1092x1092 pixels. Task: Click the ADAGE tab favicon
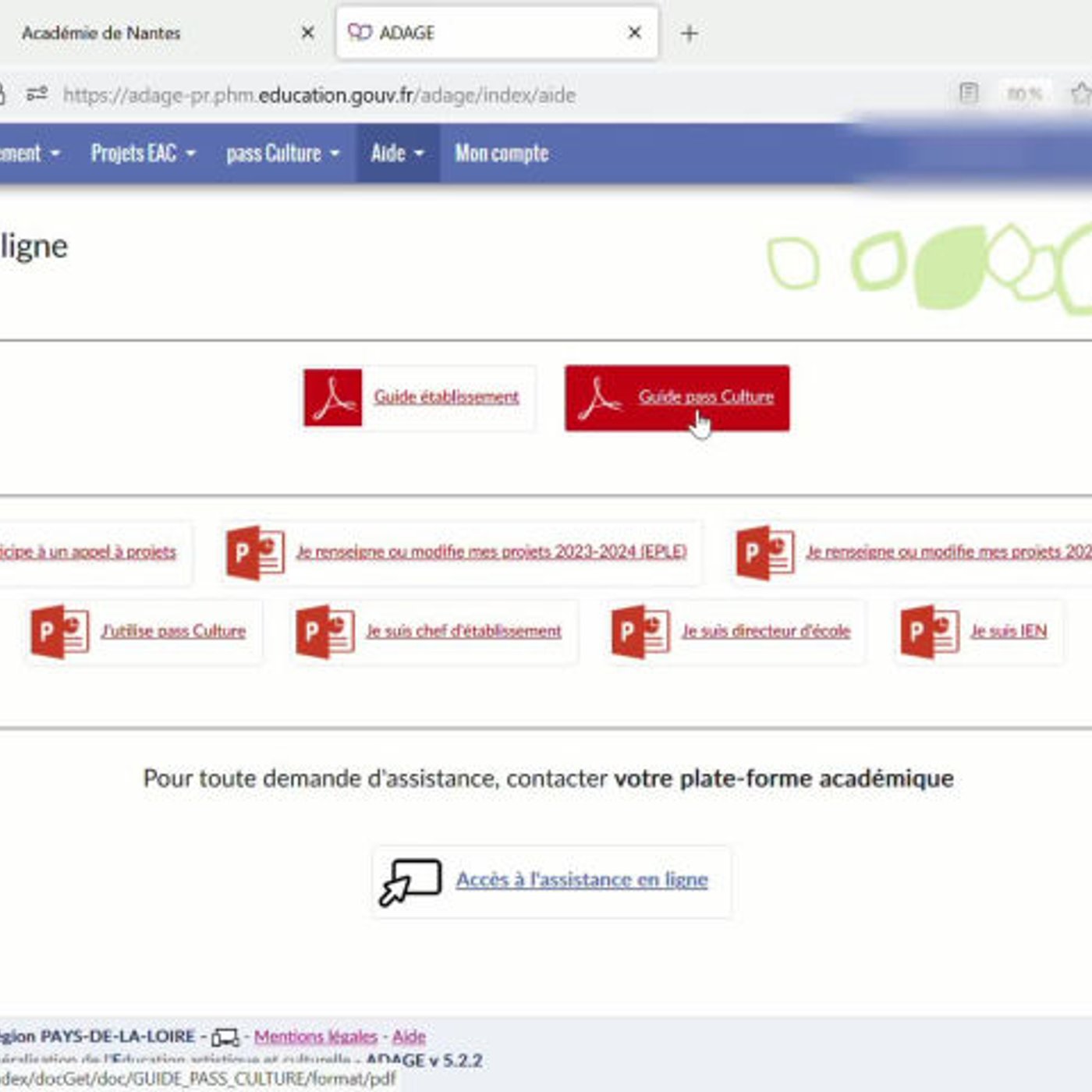pyautogui.click(x=360, y=32)
